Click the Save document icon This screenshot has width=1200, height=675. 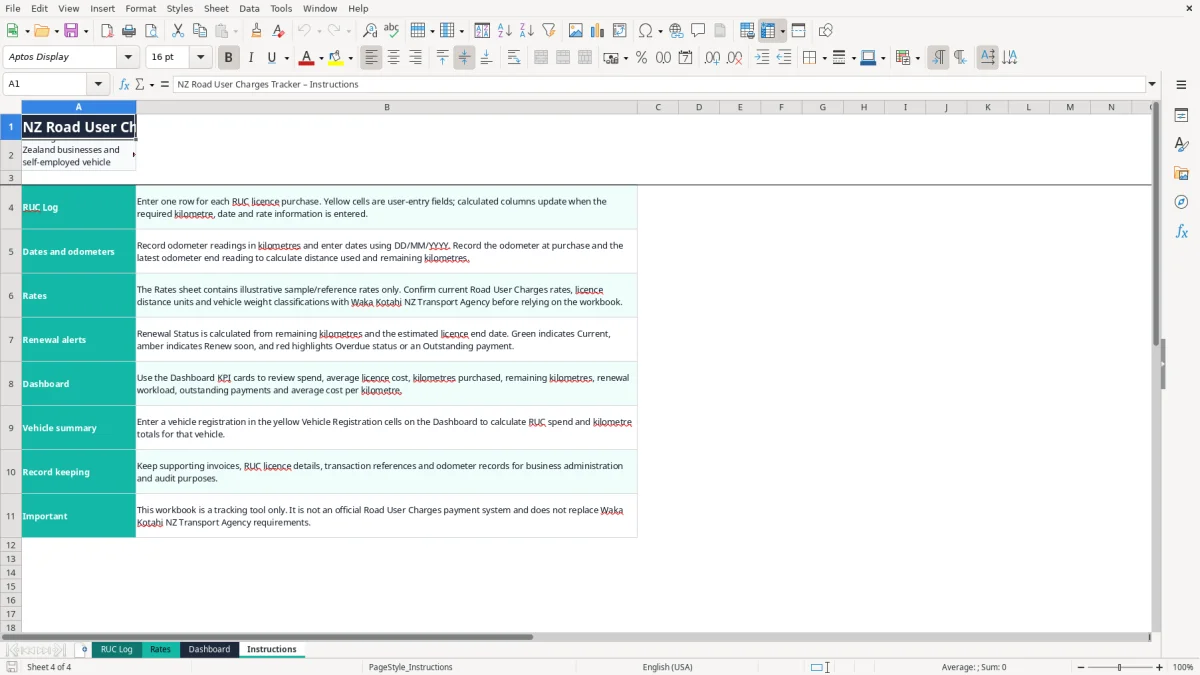pyautogui.click(x=71, y=31)
